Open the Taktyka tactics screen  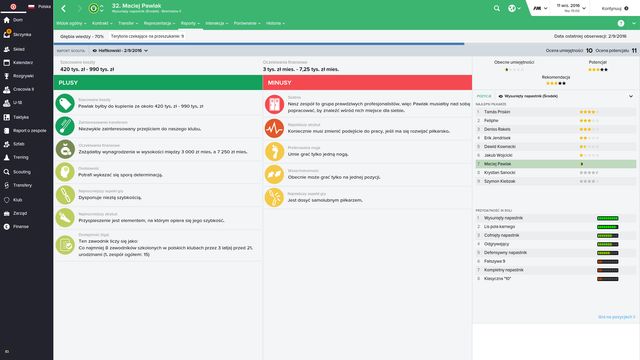coord(16,117)
